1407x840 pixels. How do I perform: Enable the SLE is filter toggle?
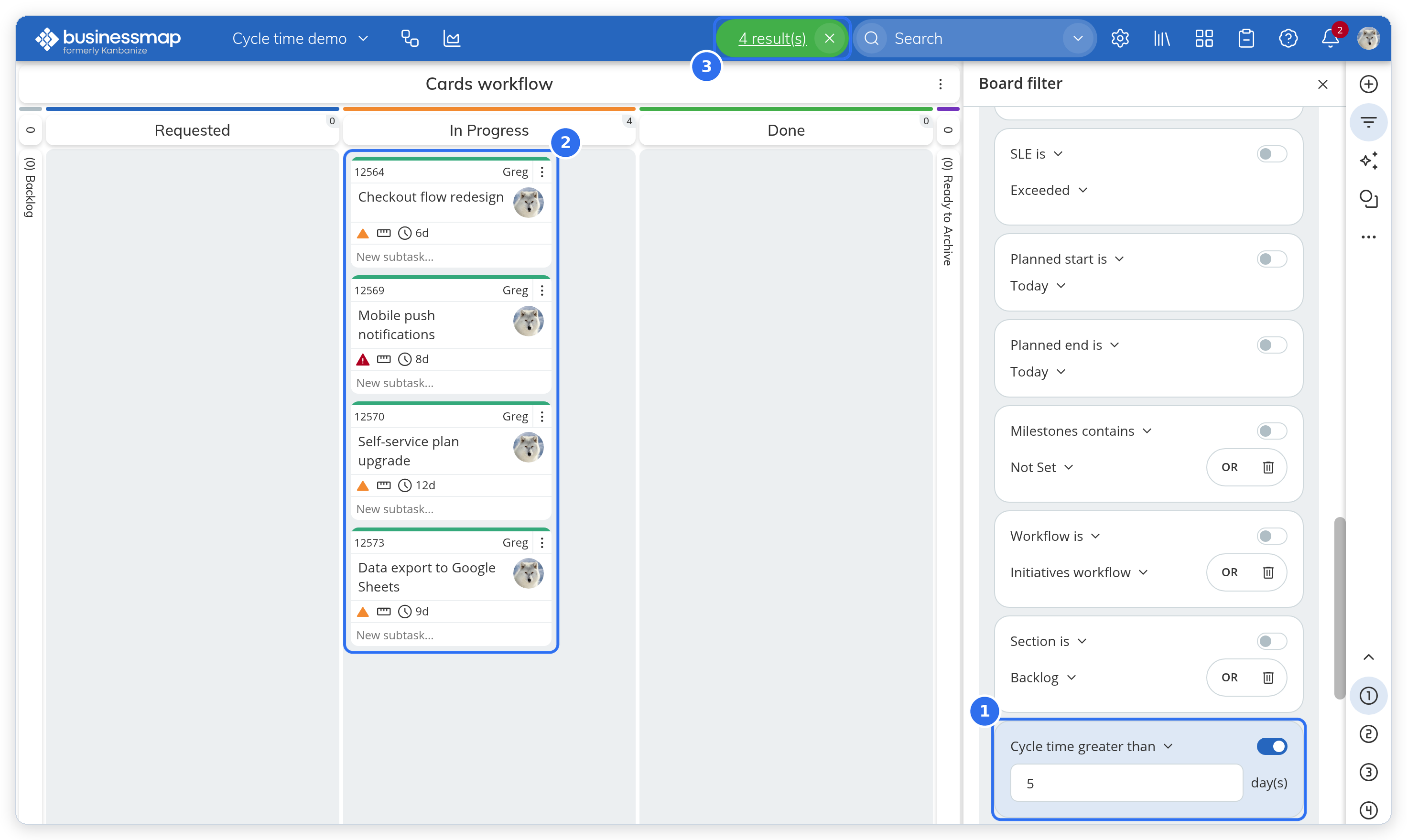[1272, 154]
